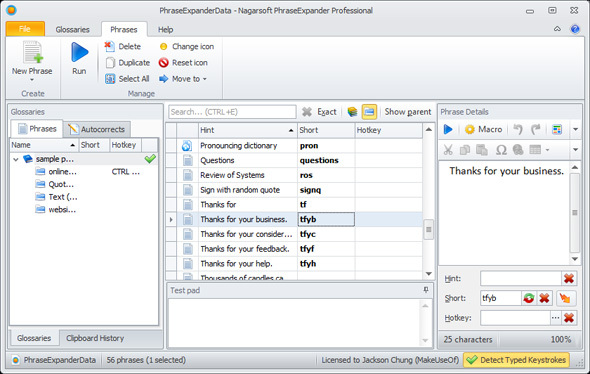Clear the Hotkey field with red X
Screen dimensions: 590x374
(x=569, y=318)
